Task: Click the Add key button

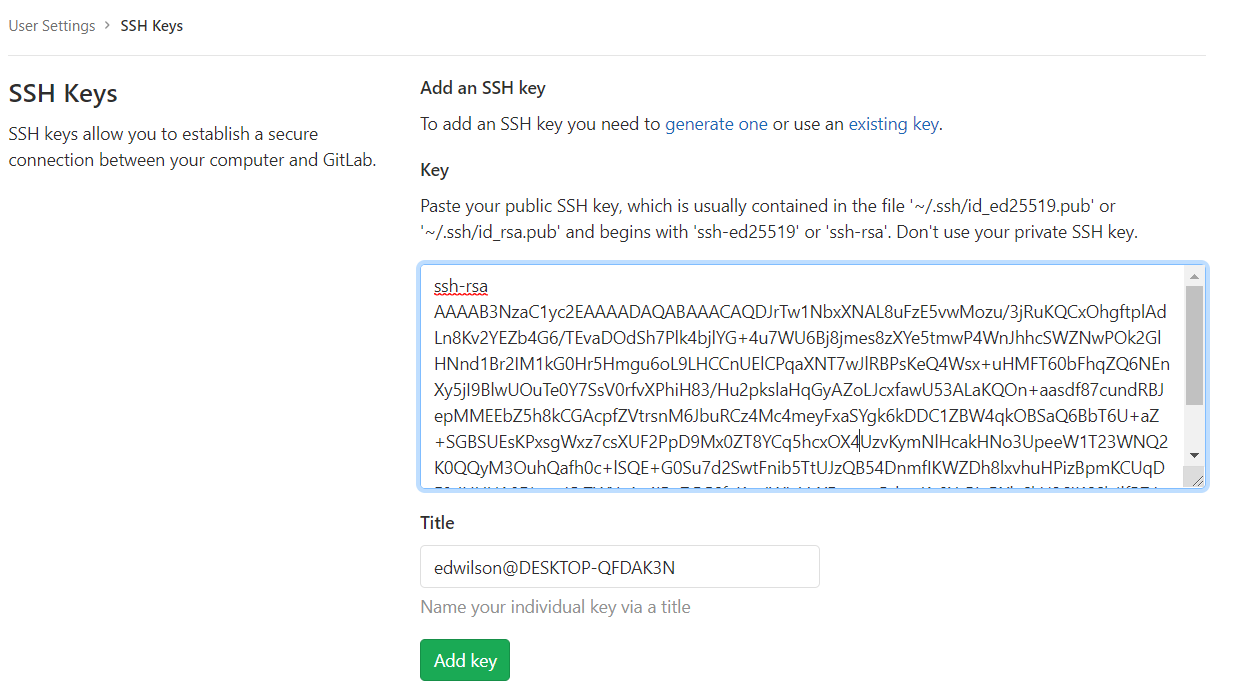Action: (x=464, y=660)
